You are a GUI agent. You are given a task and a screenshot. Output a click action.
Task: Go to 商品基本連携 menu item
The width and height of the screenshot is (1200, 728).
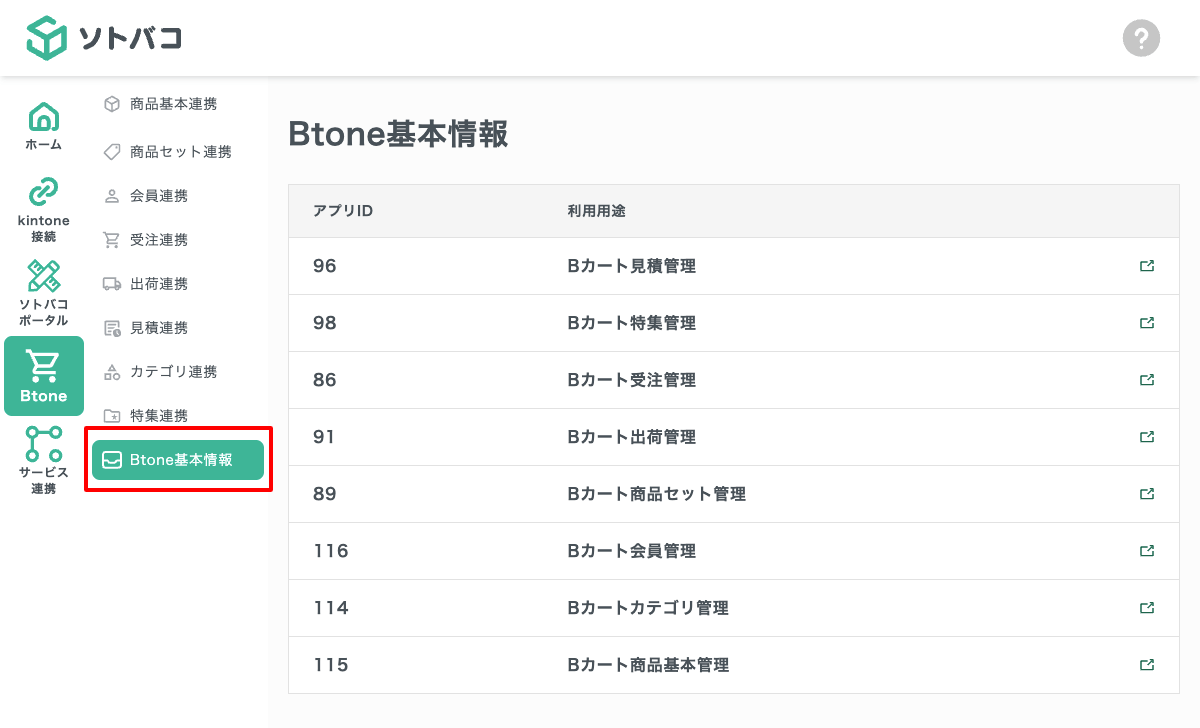tap(173, 104)
